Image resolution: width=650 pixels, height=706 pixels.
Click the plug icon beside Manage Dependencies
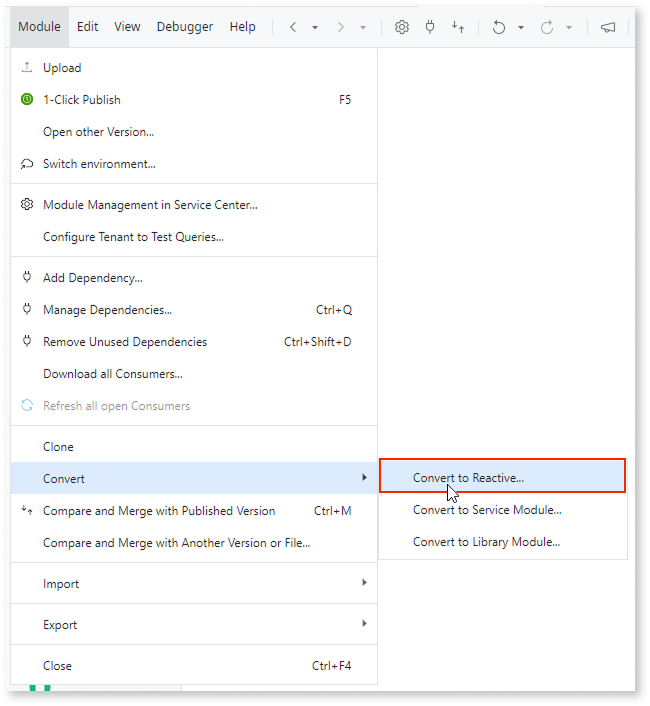[x=27, y=309]
